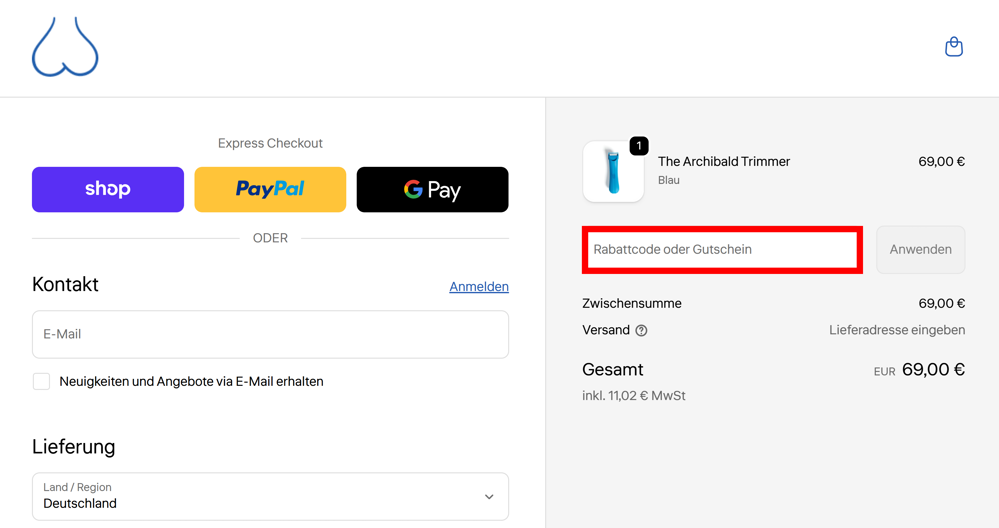Click the quantity badge showing 1
Viewport: 999px width, 528px height.
tap(639, 146)
